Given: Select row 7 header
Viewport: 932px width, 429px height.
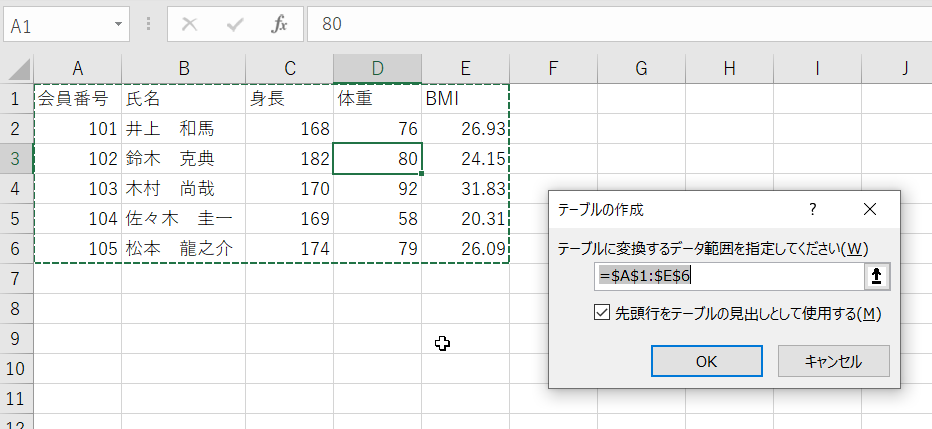Looking at the screenshot, I should tap(17, 279).
